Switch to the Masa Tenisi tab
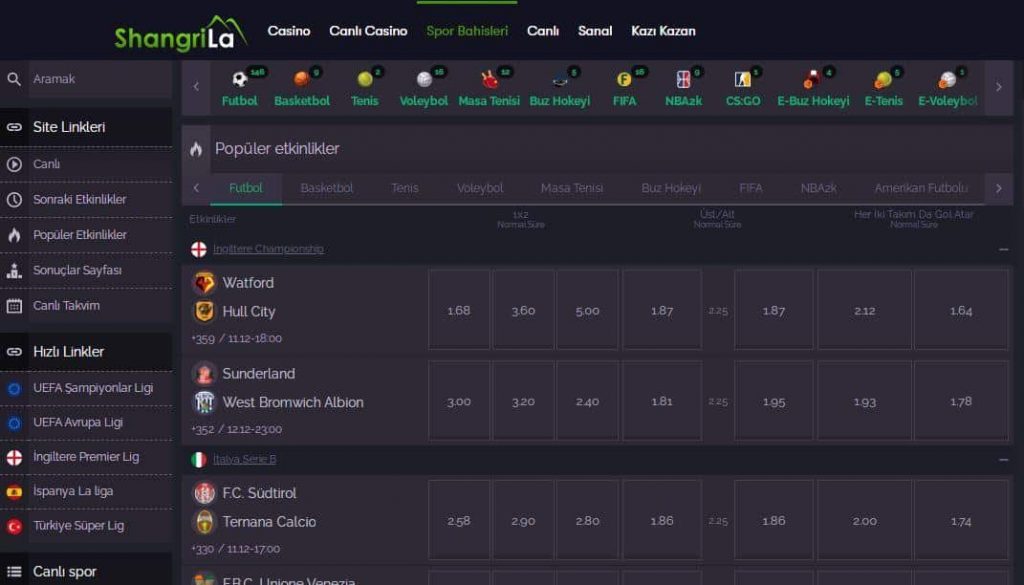 tap(572, 188)
